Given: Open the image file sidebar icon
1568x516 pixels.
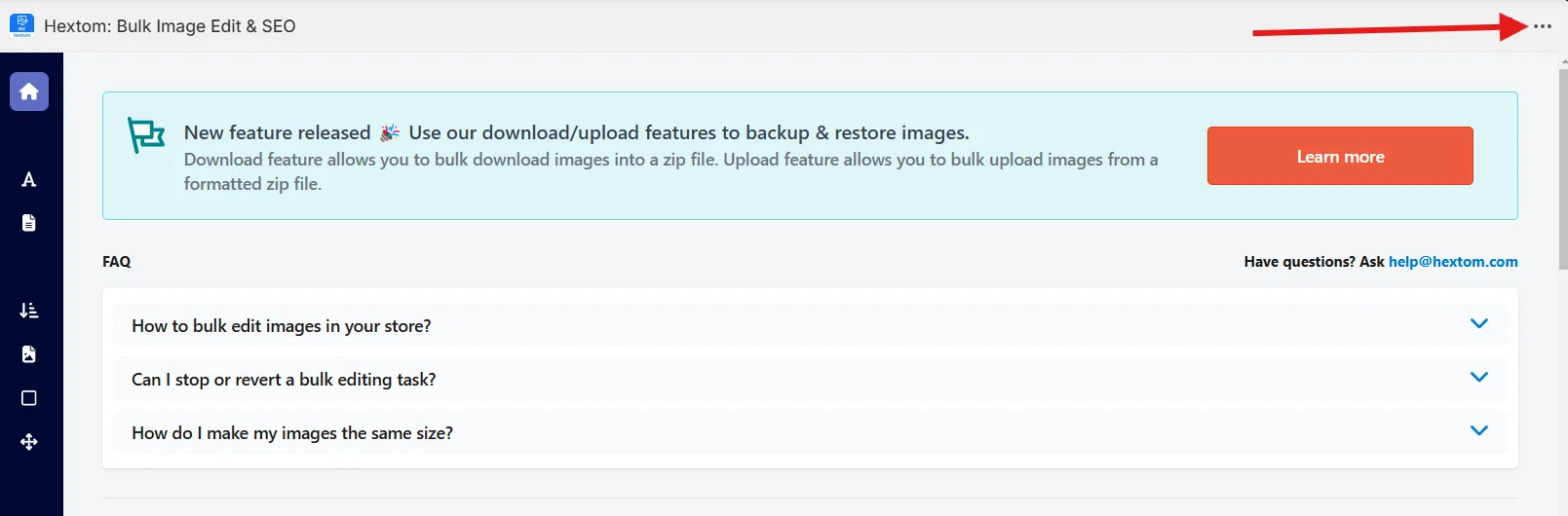Looking at the screenshot, I should click(29, 354).
